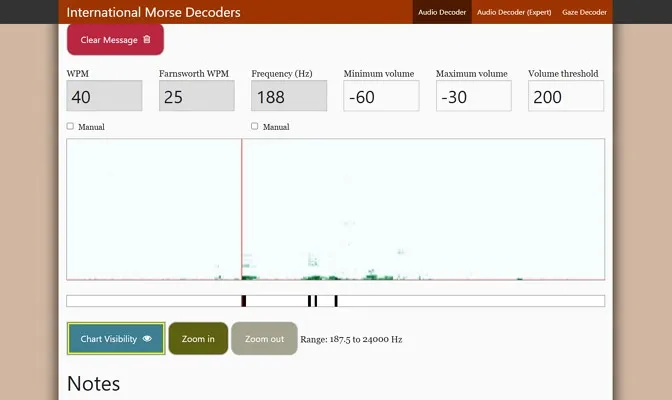Focus the WPM field showing 40
This screenshot has width=672, height=400.
104,96
